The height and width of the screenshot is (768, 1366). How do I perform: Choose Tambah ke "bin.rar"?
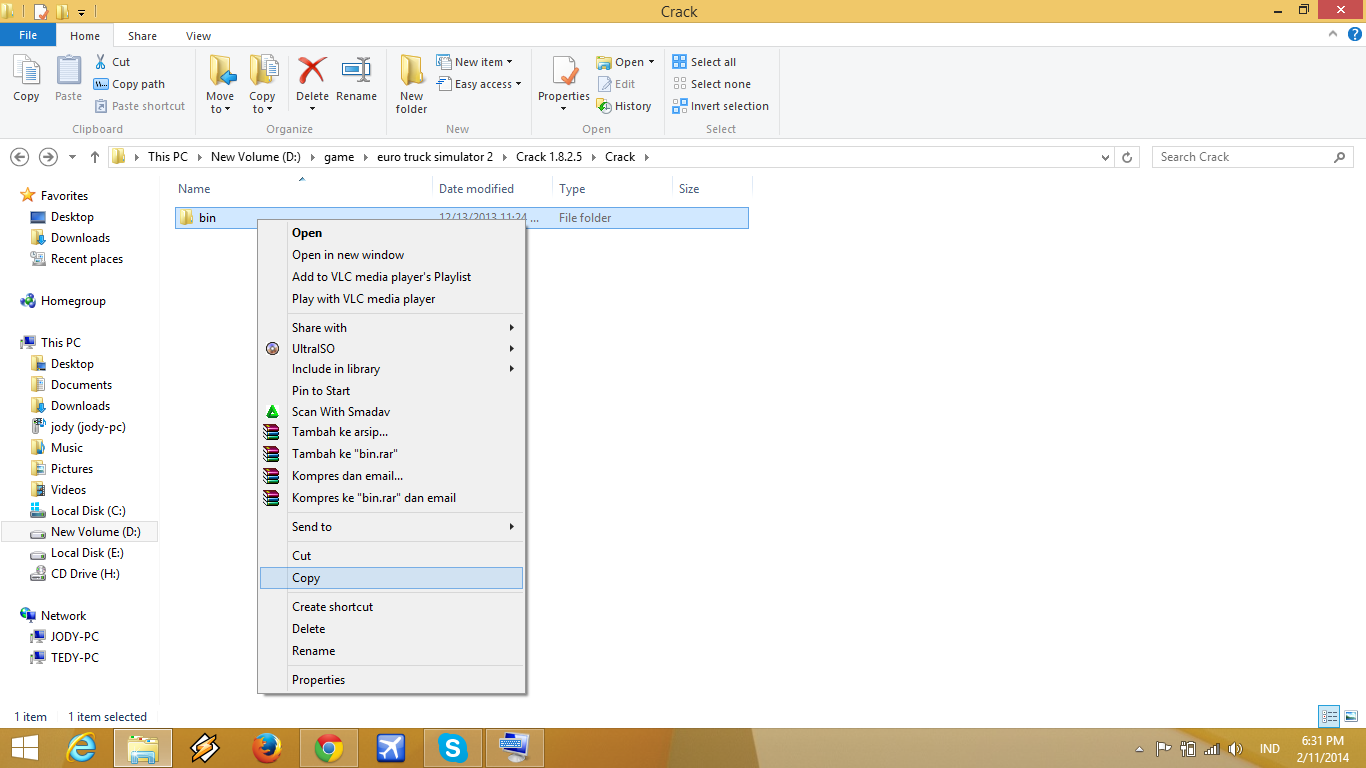tap(391, 454)
